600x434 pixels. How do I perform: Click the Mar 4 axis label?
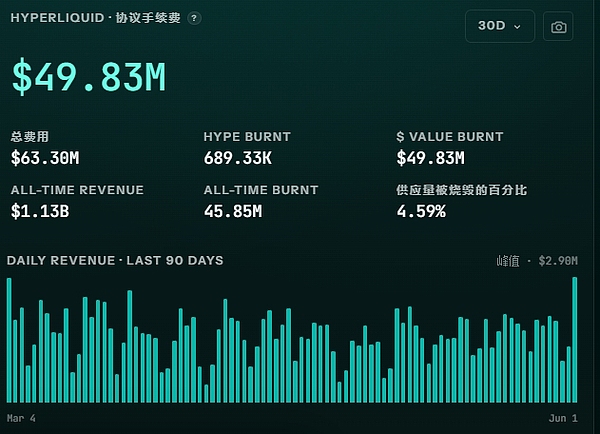tap(21, 418)
